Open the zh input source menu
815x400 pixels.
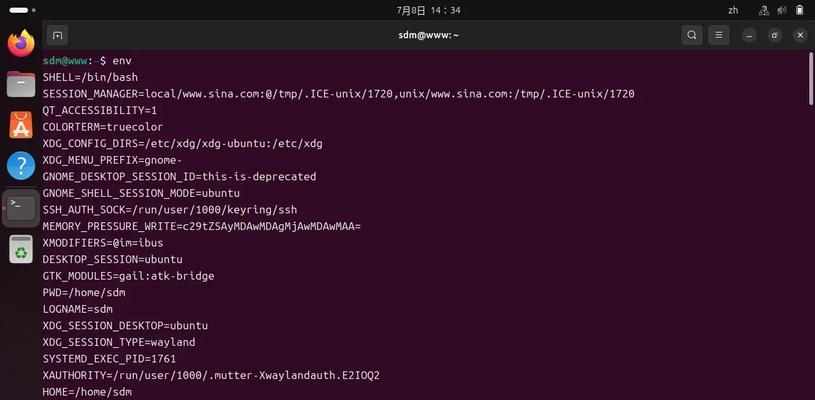[733, 10]
